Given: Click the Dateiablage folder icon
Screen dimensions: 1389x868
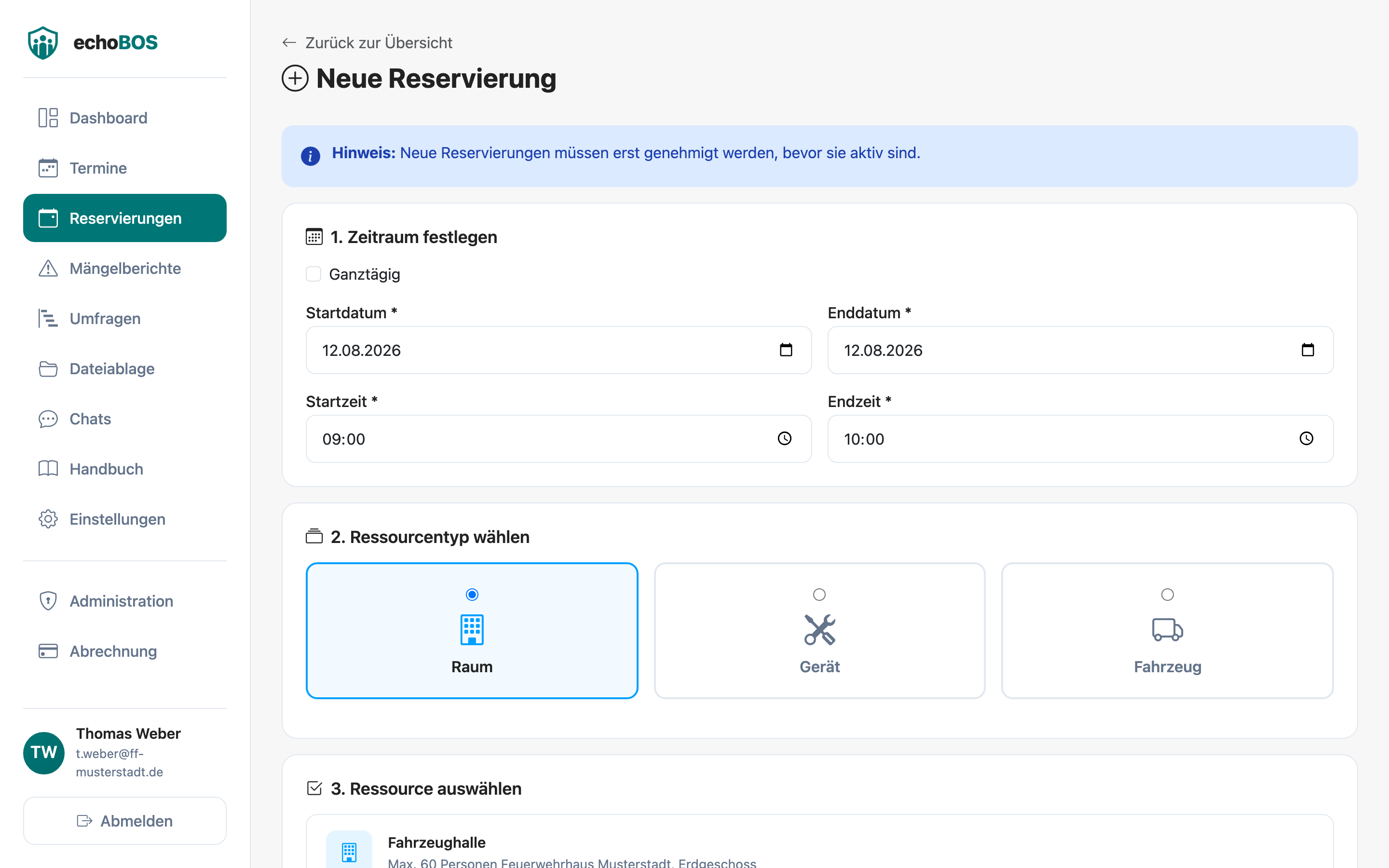Looking at the screenshot, I should click(x=48, y=368).
